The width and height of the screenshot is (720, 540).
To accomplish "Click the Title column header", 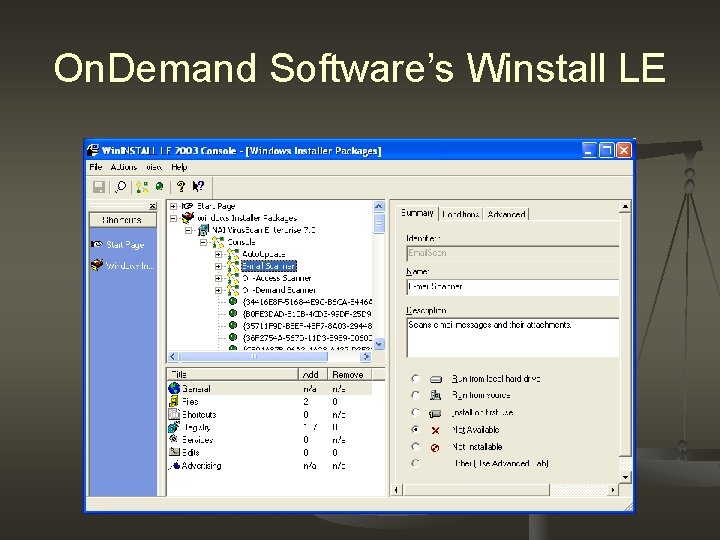I will (x=232, y=374).
